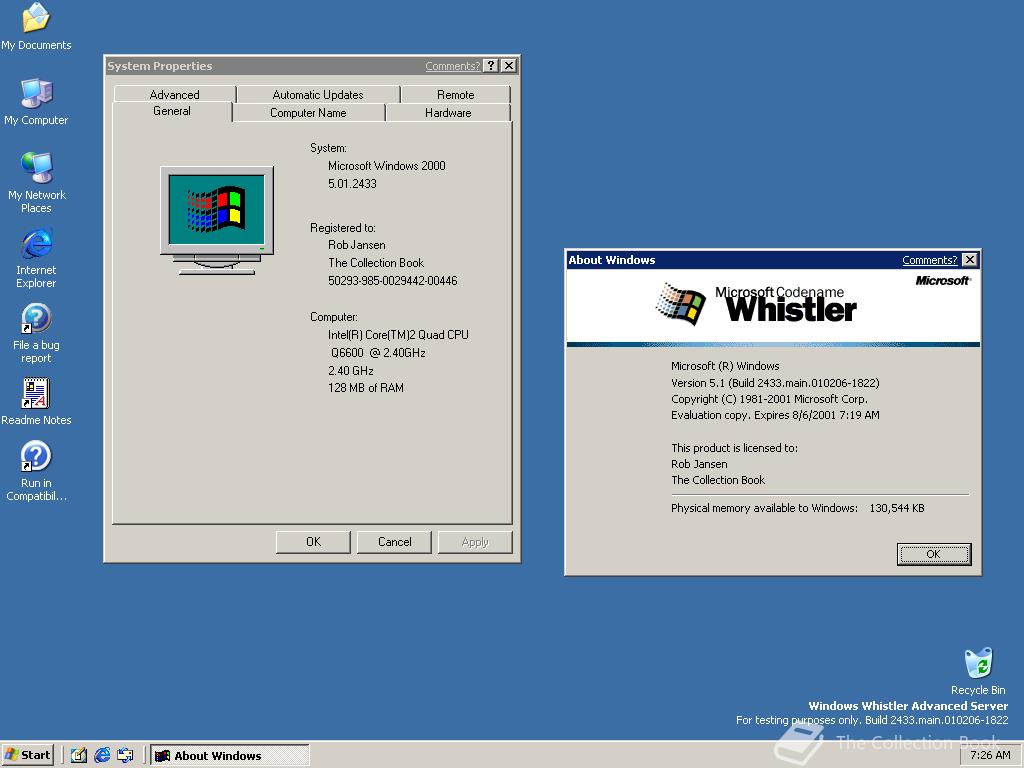The width and height of the screenshot is (1024, 768).
Task: Switch to the Remote tab
Action: pos(456,94)
